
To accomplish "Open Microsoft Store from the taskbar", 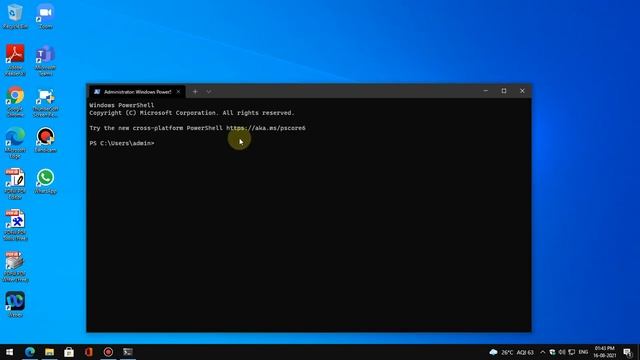I will click(69, 352).
